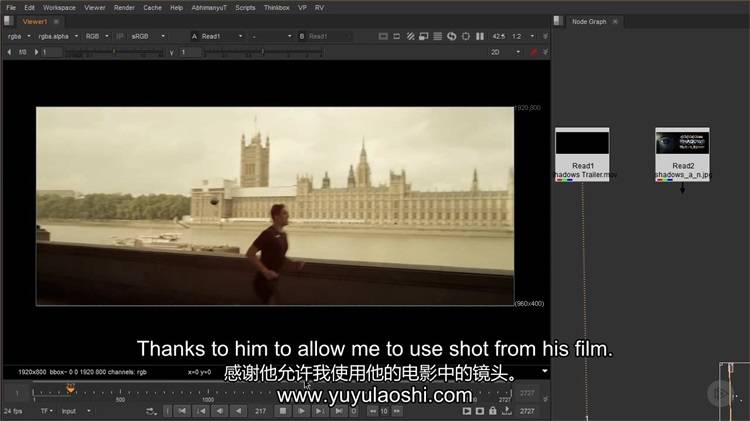Toggle the timeline lock icon
This screenshot has width=750, height=421.
[493, 411]
